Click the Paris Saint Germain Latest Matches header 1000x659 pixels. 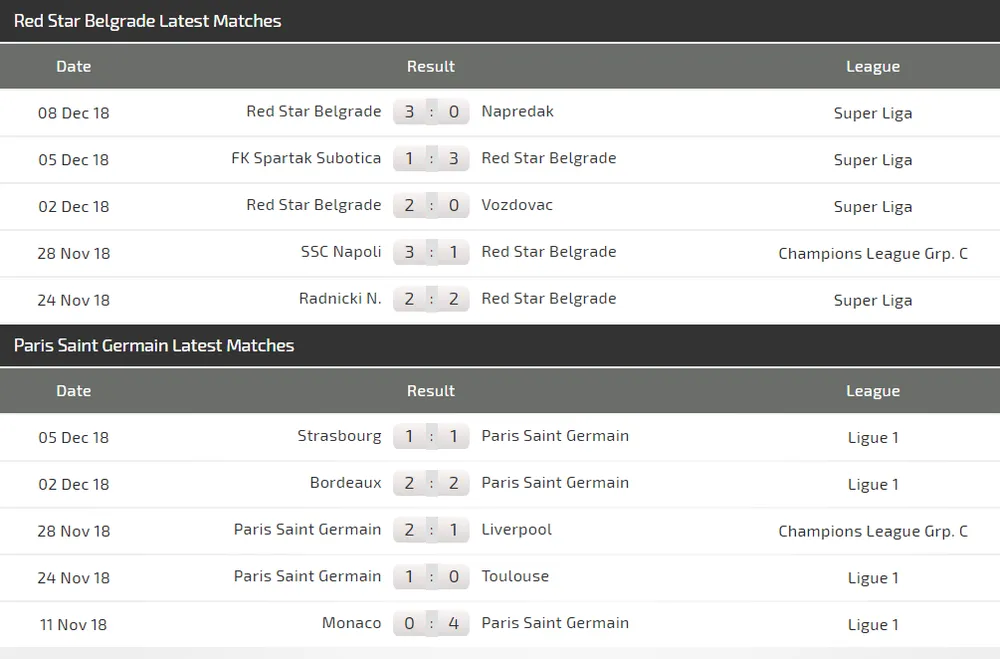click(154, 346)
